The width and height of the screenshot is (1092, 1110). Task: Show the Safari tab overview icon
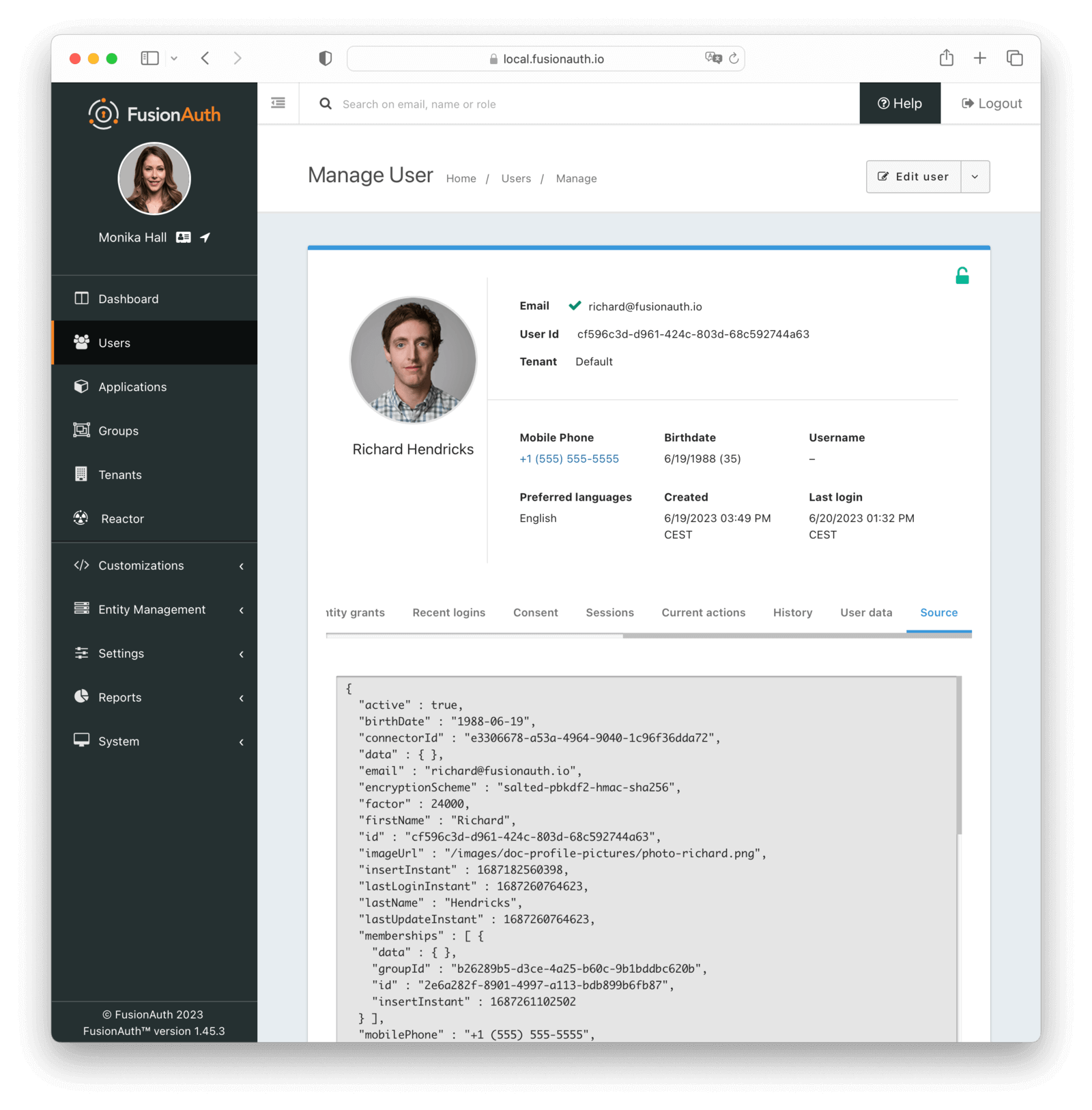1015,59
